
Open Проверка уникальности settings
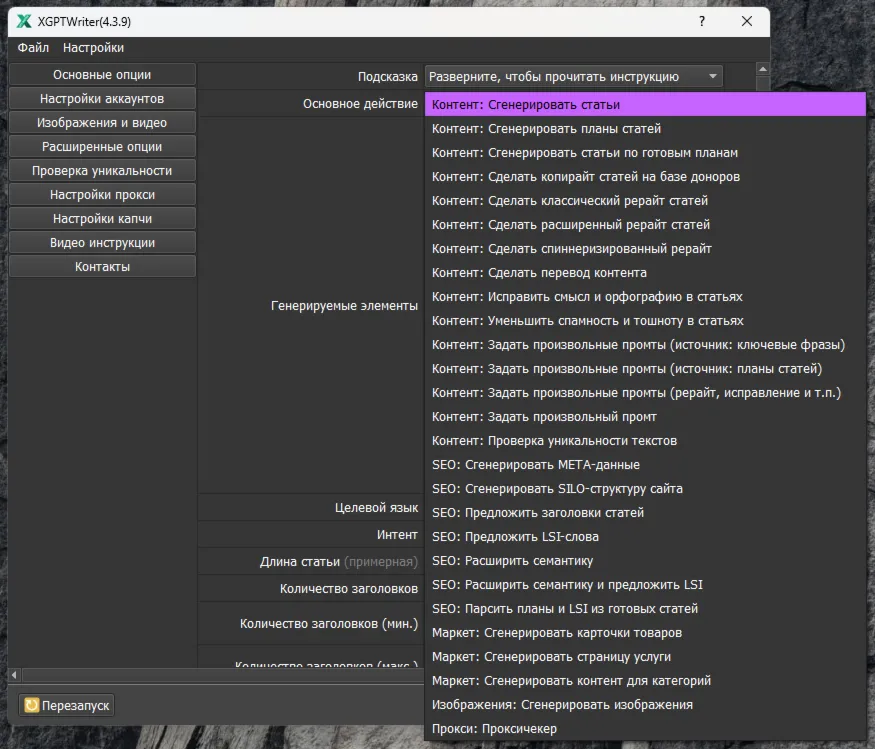[102, 171]
